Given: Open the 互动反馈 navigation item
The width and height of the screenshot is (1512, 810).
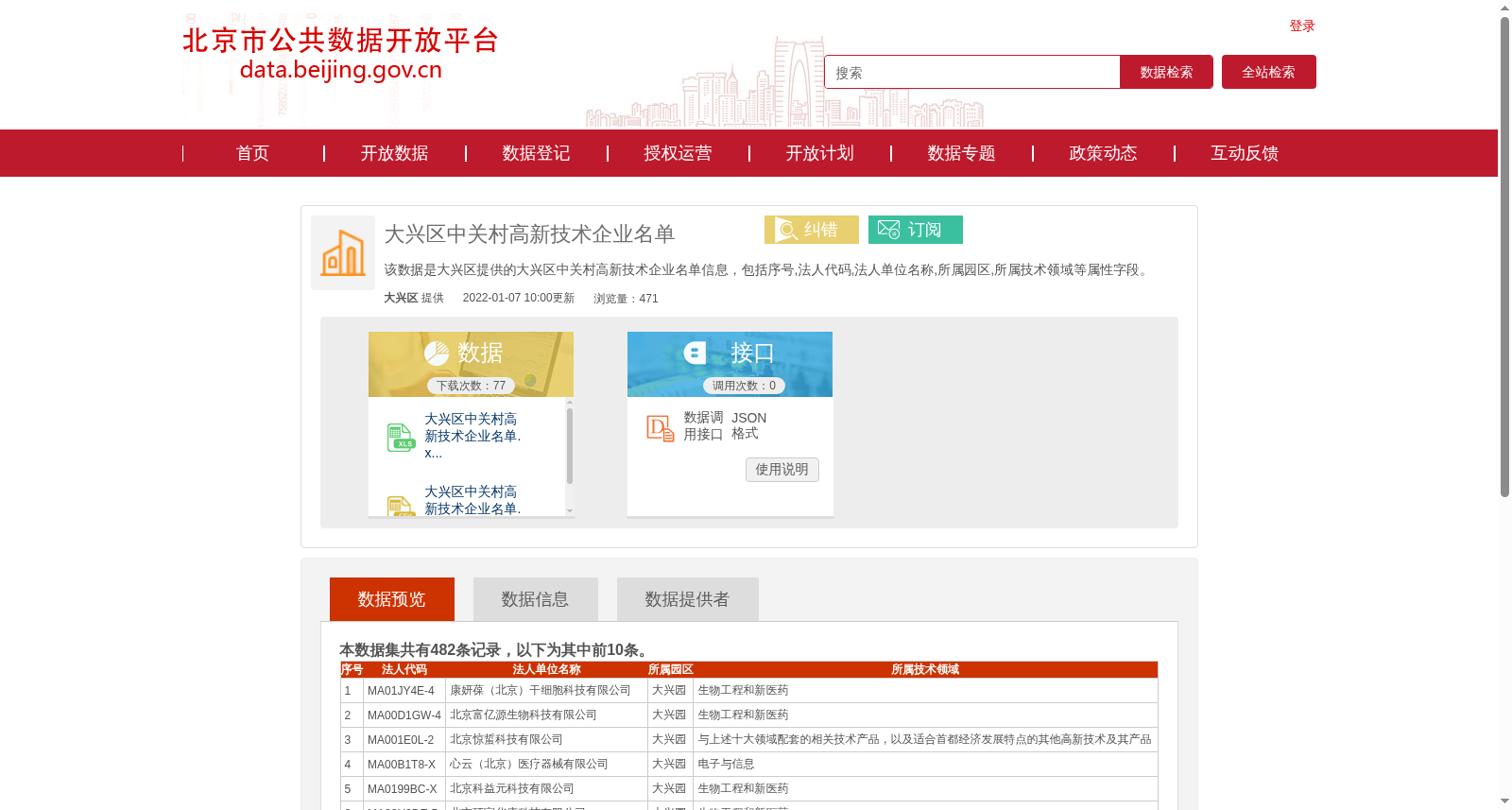Looking at the screenshot, I should tap(1245, 153).
